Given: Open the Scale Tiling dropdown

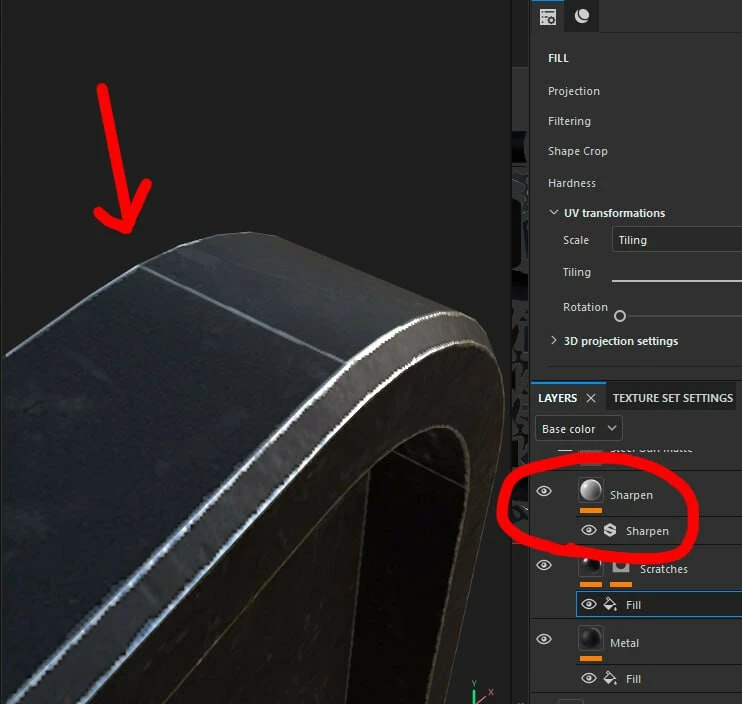Looking at the screenshot, I should coord(677,240).
